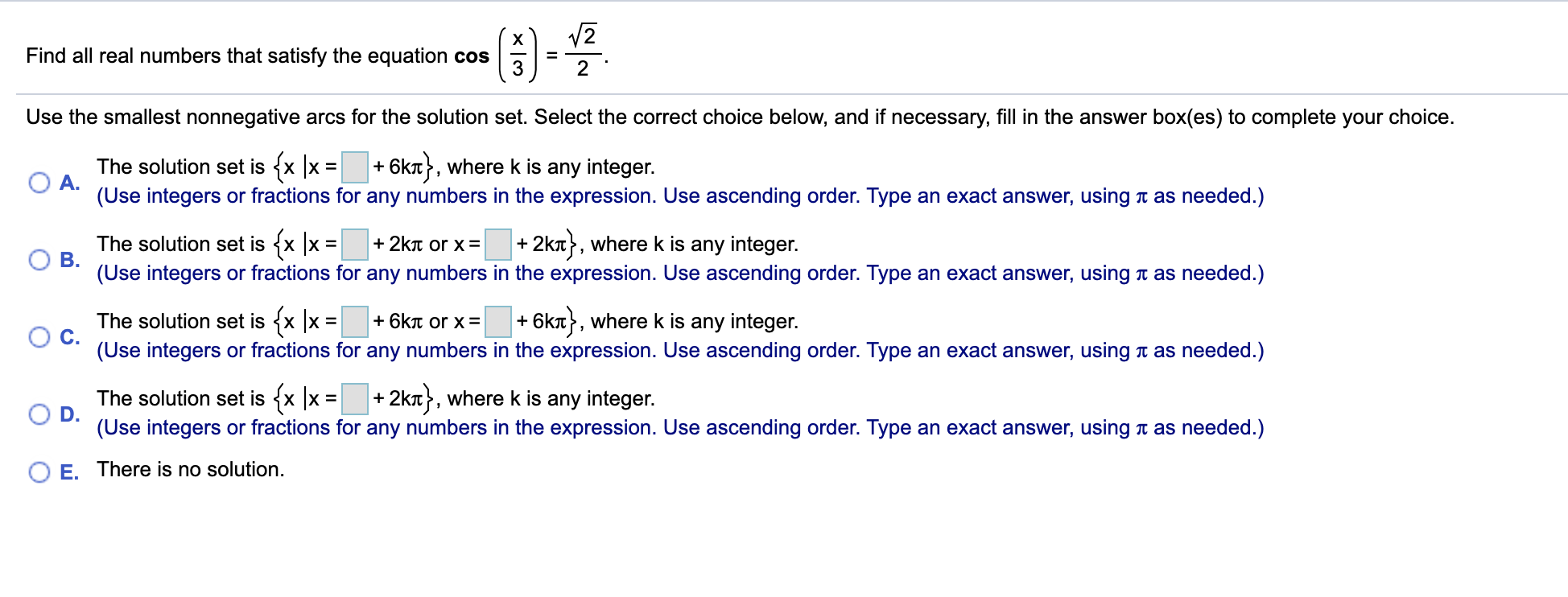
Task: Click the blue instruction text under choice A
Action: click(x=679, y=196)
